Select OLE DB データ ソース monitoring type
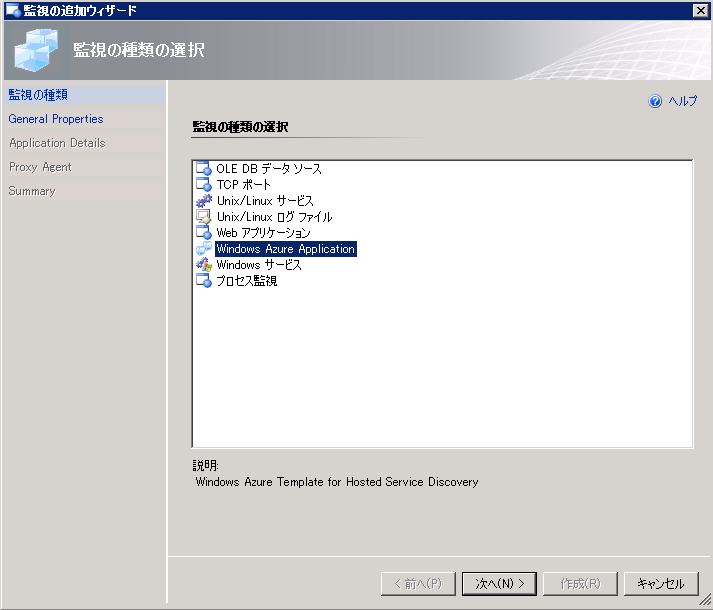The width and height of the screenshot is (713, 610). (269, 169)
